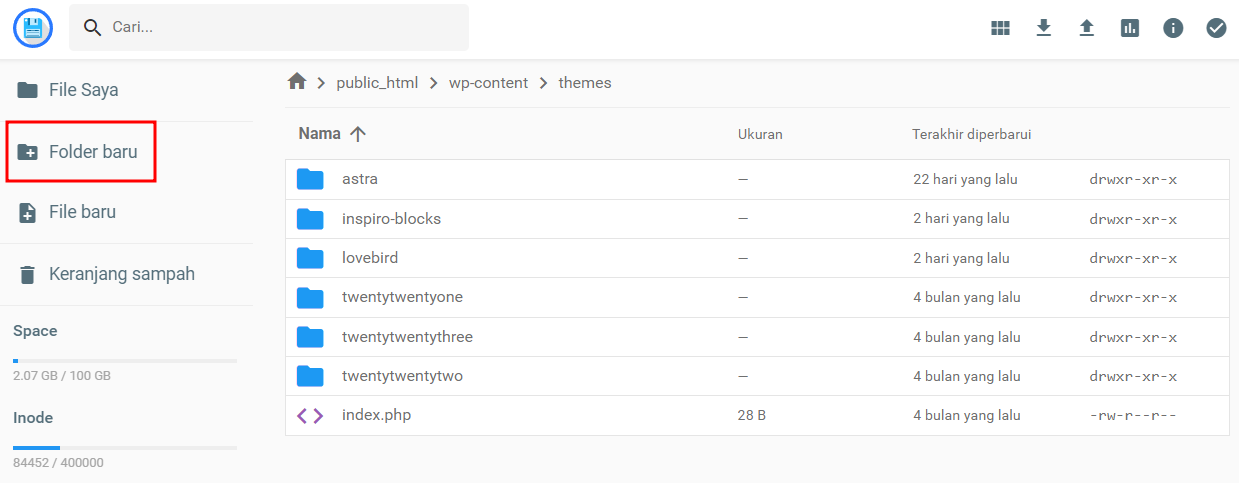Open File Saya in sidebar
The height and width of the screenshot is (483, 1239).
pos(83,90)
